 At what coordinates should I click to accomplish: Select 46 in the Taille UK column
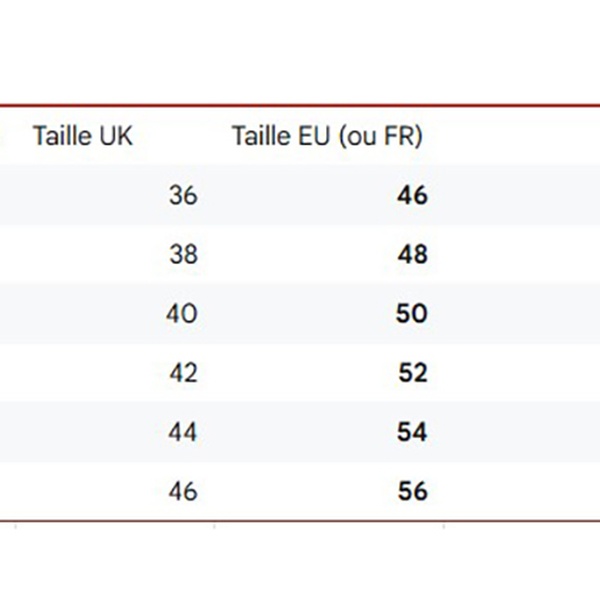point(183,491)
